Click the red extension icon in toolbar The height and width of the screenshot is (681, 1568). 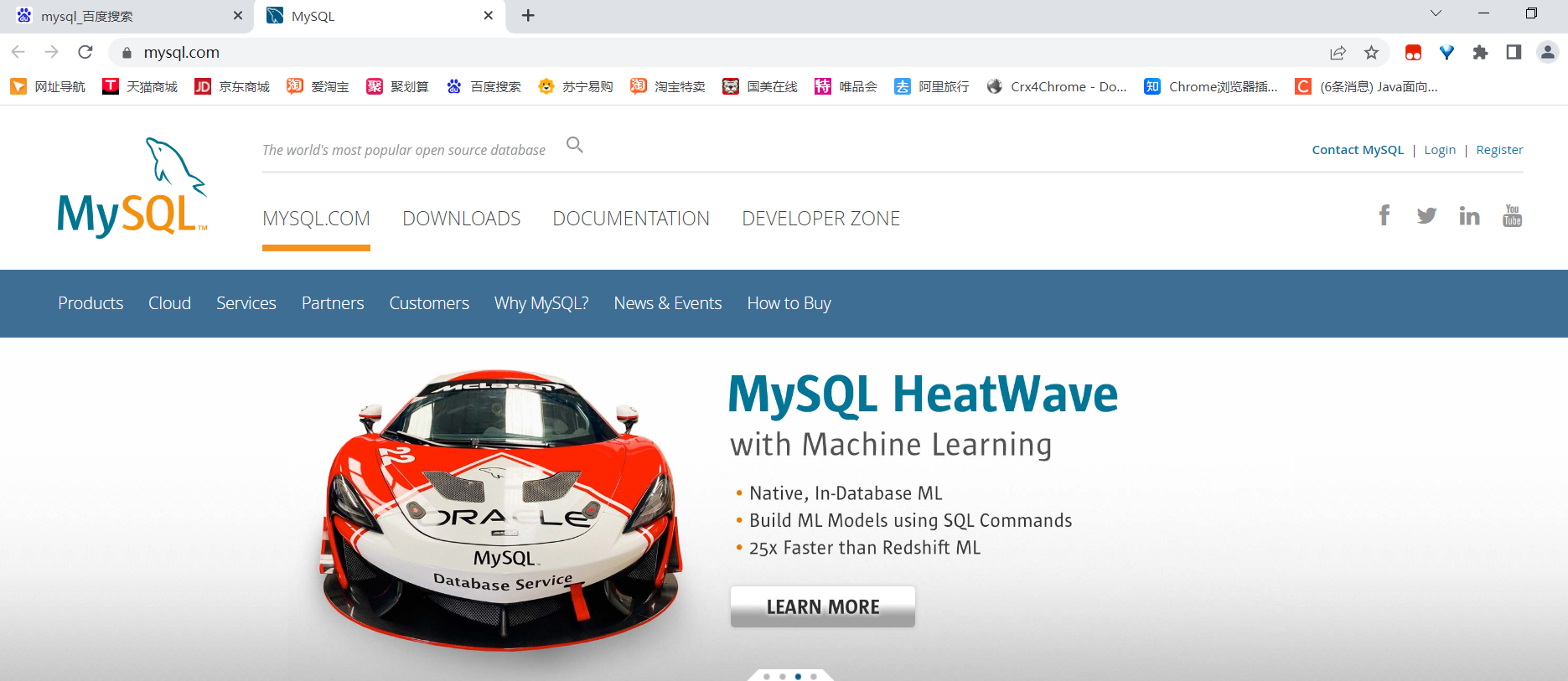[1413, 53]
